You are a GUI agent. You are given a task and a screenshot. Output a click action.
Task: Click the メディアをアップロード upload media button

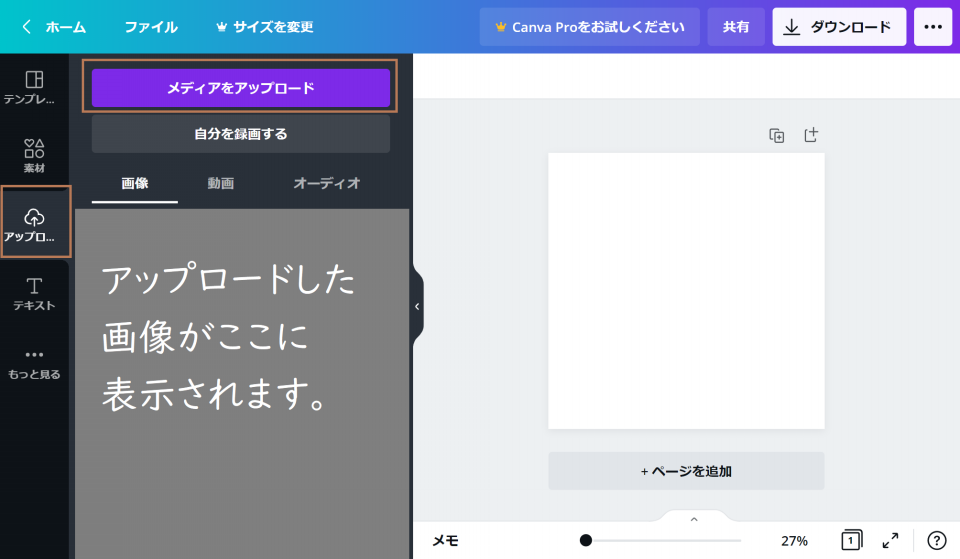240,88
